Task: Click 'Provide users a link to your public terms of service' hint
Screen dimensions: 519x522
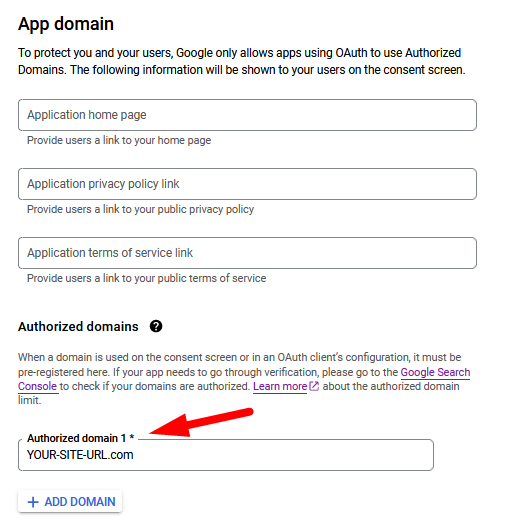Action: pyautogui.click(x=146, y=278)
